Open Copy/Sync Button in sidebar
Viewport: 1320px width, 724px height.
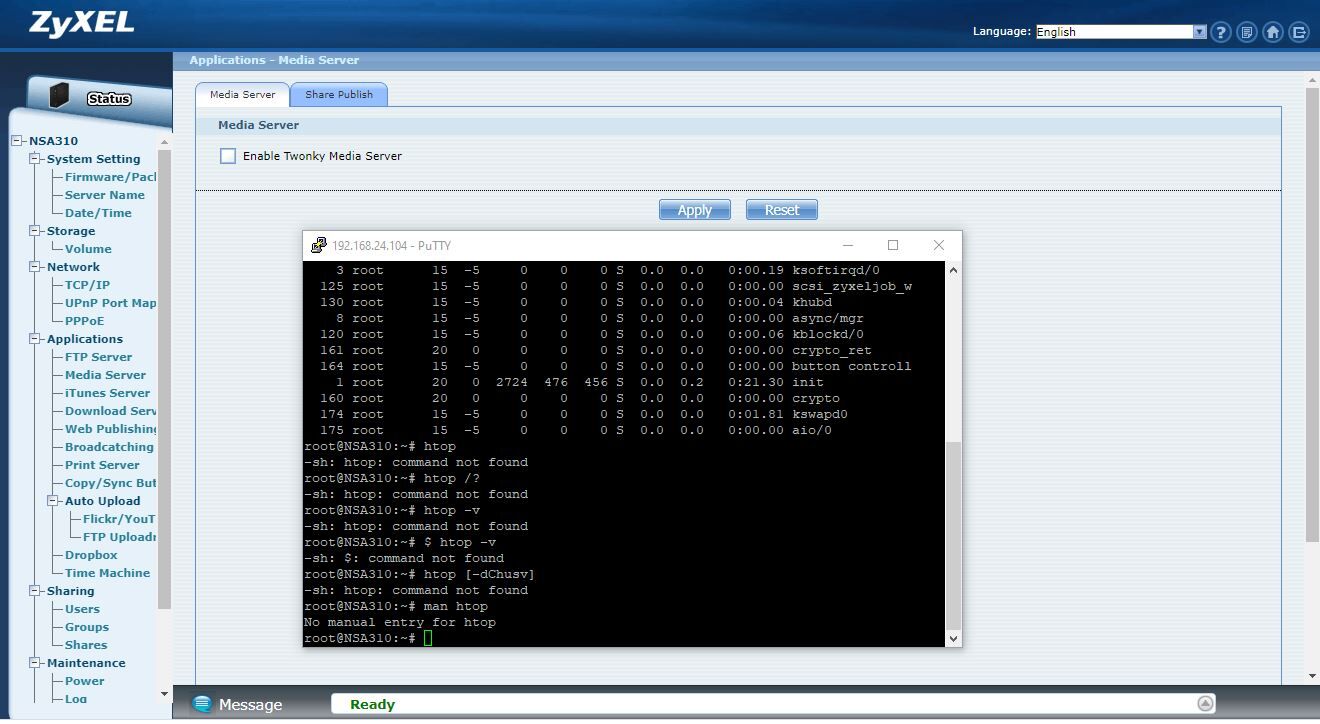tap(111, 483)
